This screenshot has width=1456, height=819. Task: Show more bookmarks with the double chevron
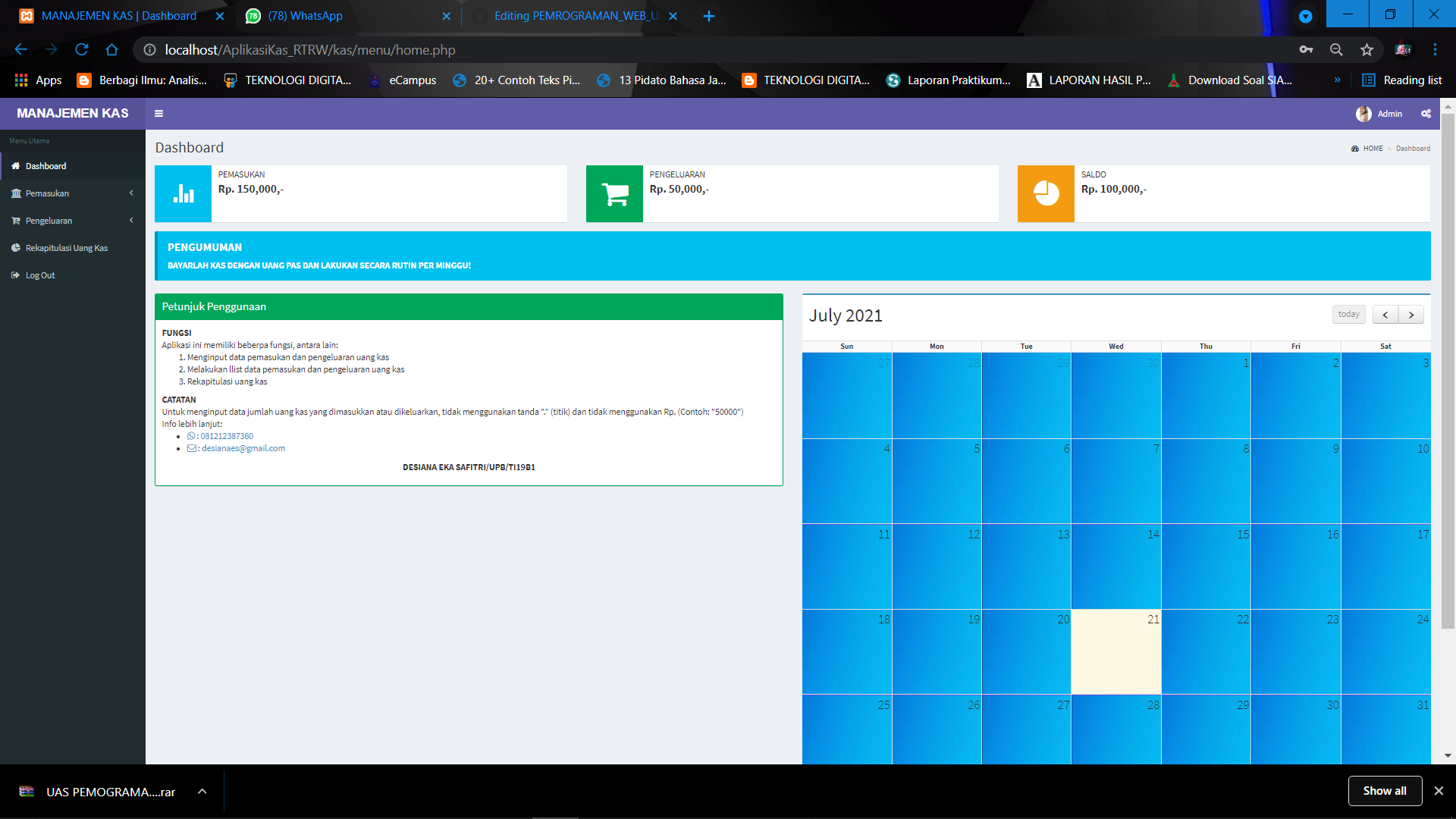click(1337, 80)
